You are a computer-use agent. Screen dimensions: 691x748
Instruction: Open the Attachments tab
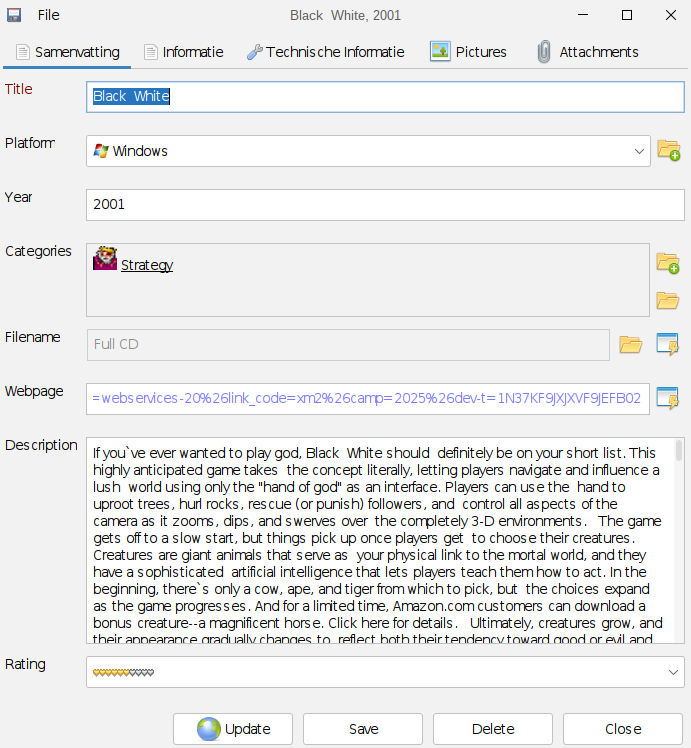click(x=588, y=52)
